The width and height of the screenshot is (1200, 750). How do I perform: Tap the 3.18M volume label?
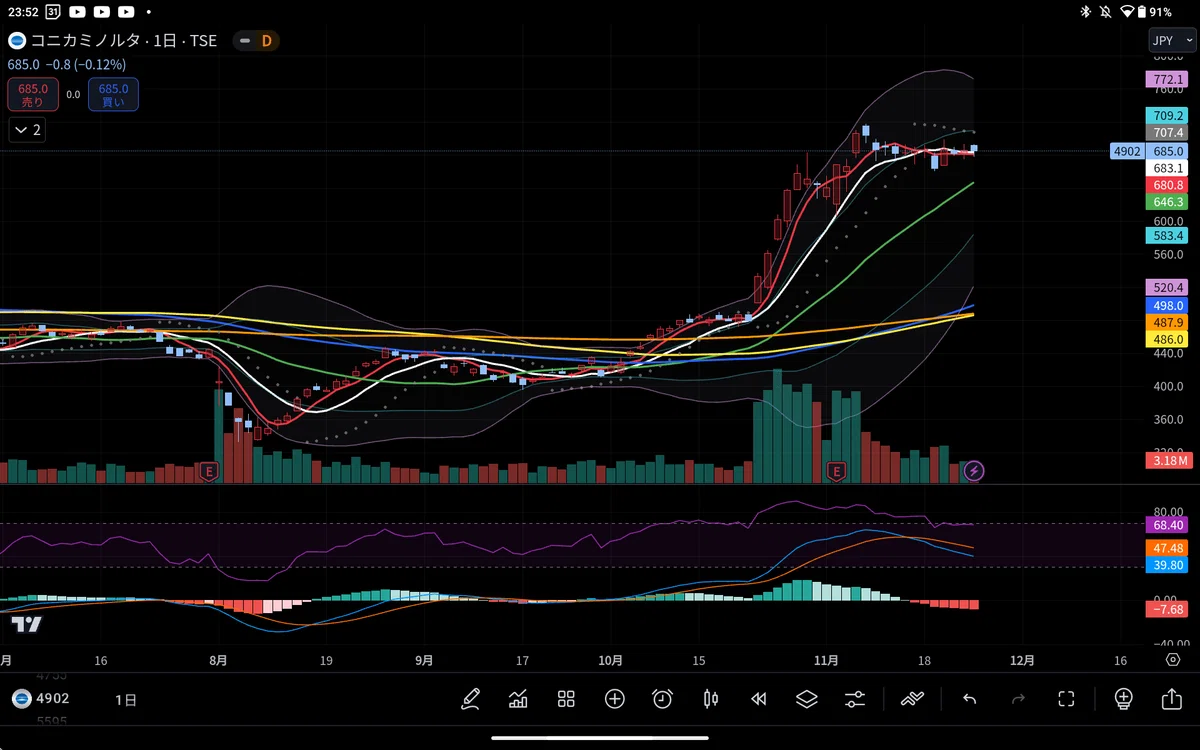click(x=1168, y=461)
